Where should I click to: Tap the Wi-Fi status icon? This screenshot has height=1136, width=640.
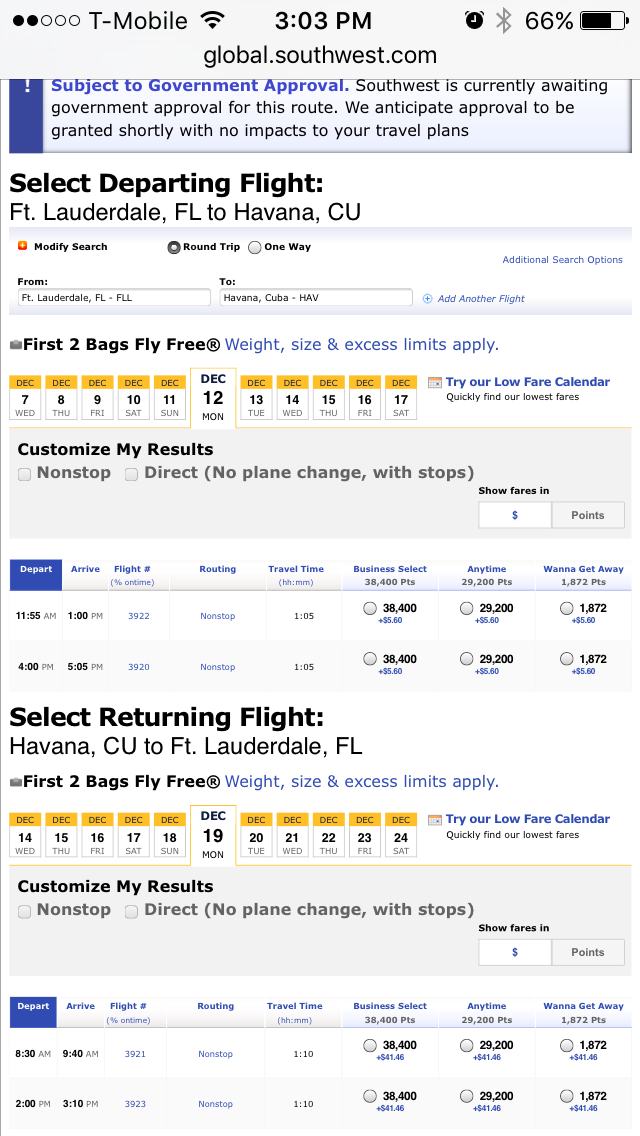(212, 20)
